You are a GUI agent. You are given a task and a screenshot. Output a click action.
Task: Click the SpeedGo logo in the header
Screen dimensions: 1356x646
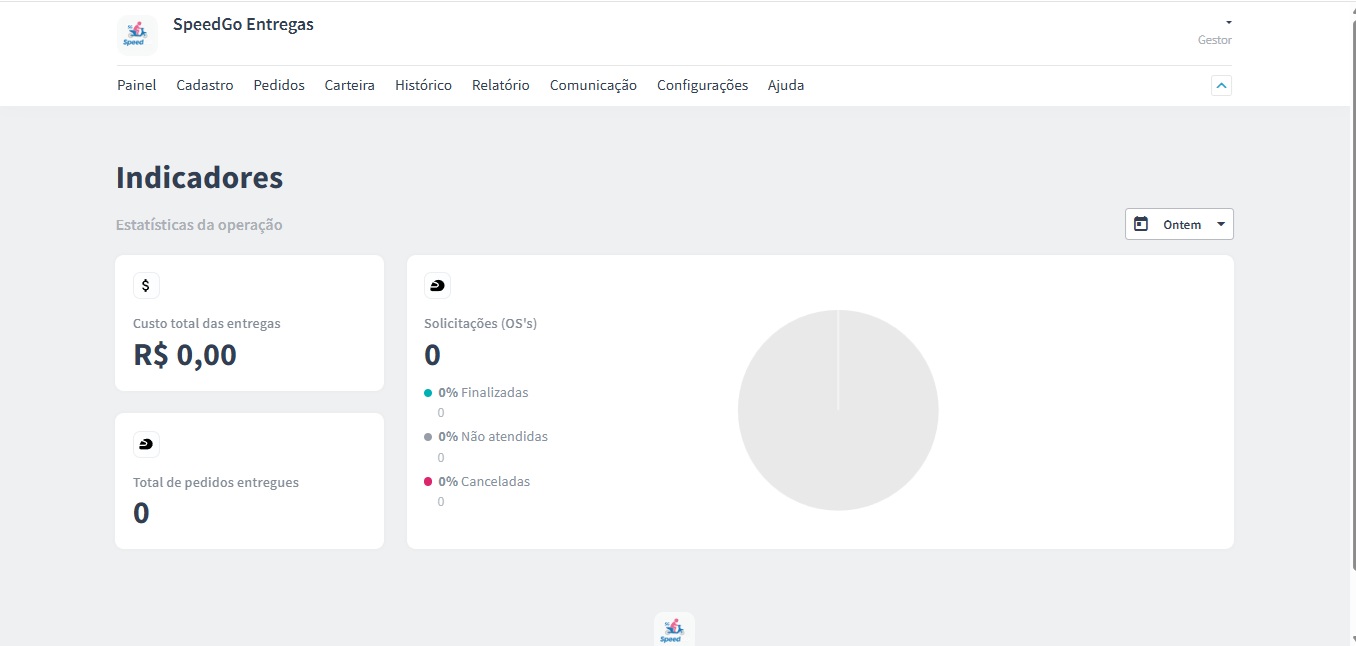[x=137, y=34]
